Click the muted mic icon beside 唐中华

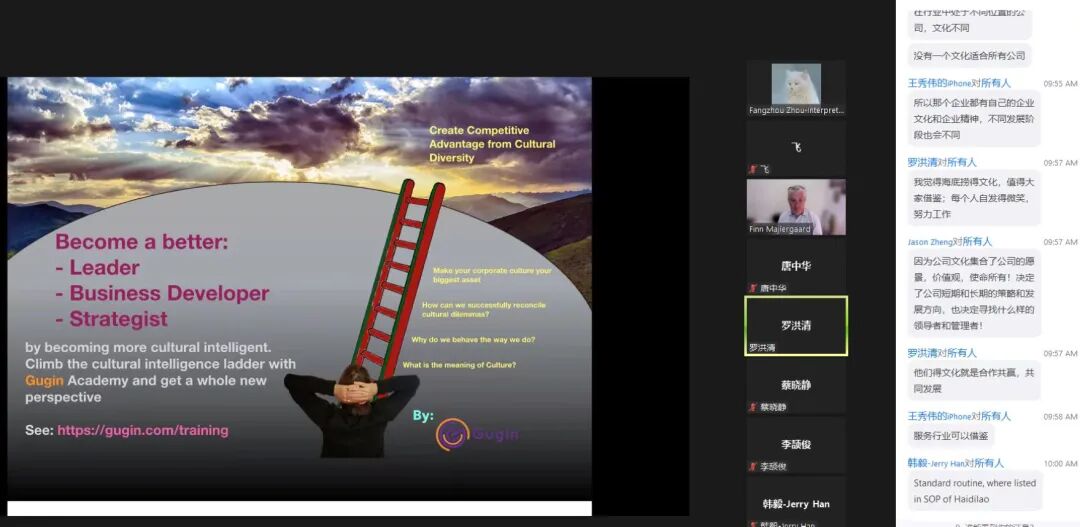click(754, 289)
